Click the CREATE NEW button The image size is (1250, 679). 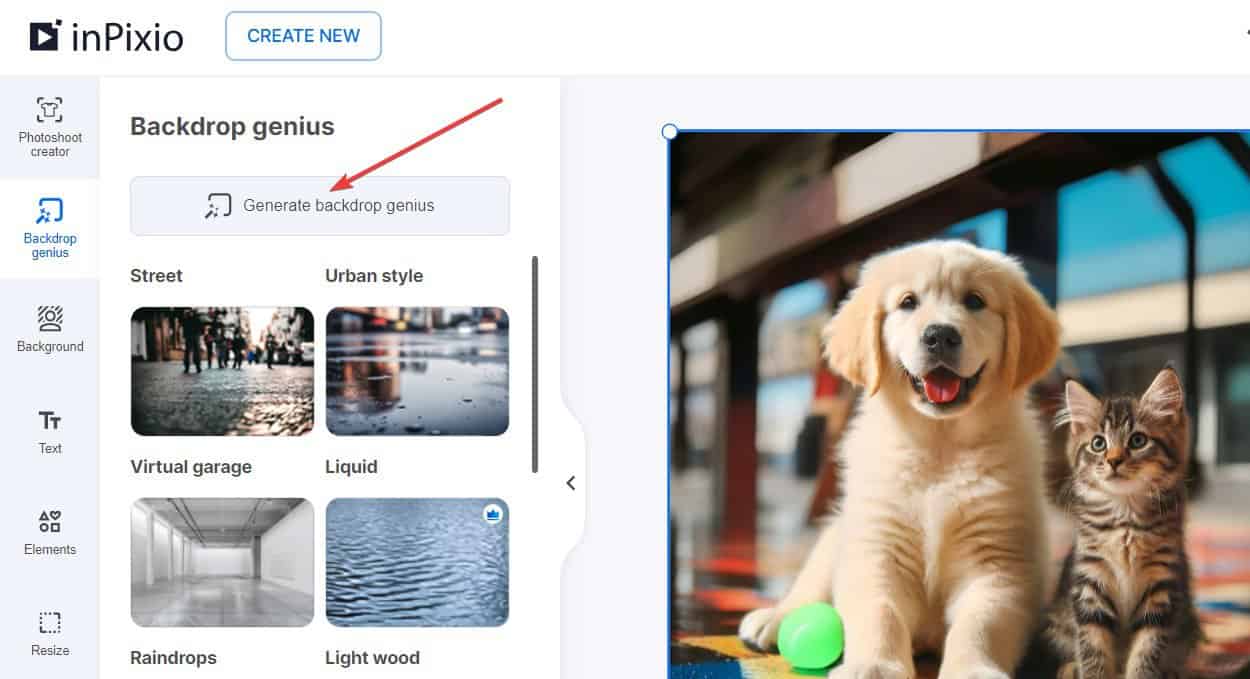tap(303, 36)
